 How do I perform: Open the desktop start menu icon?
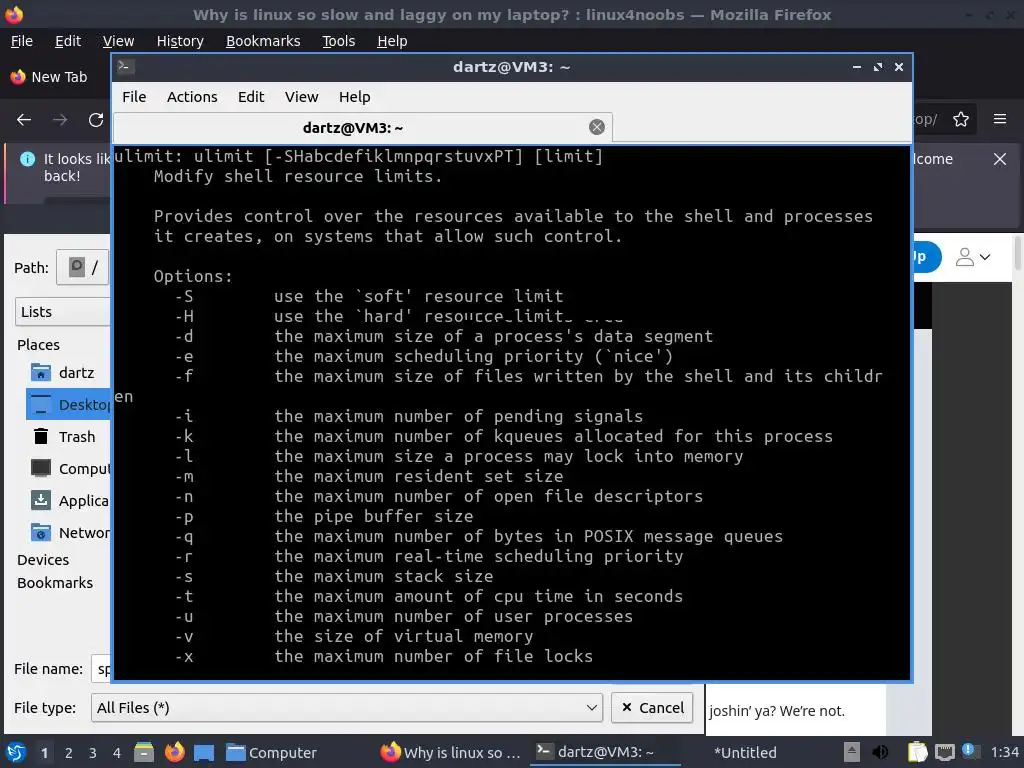16,752
